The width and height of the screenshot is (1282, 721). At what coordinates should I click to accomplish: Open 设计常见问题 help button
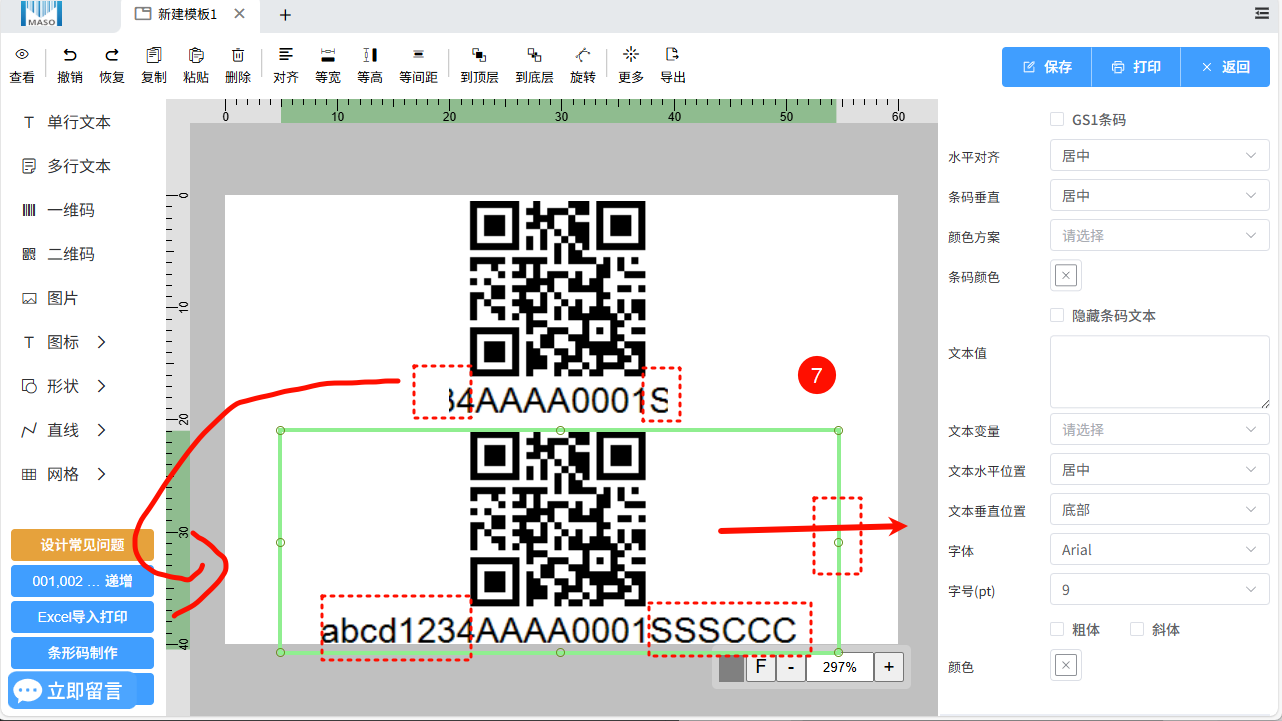point(82,545)
